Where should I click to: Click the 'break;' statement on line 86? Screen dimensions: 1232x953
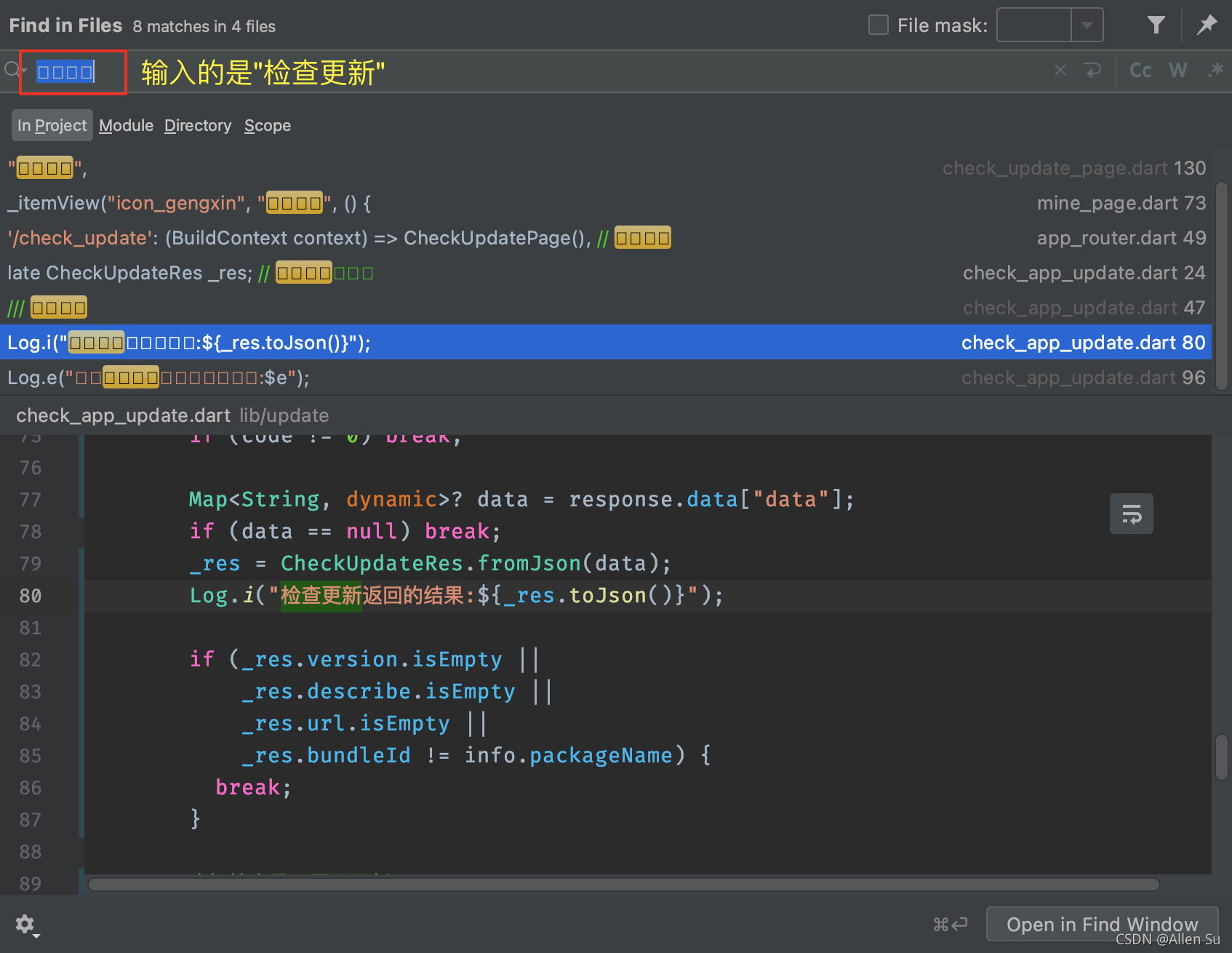[253, 787]
